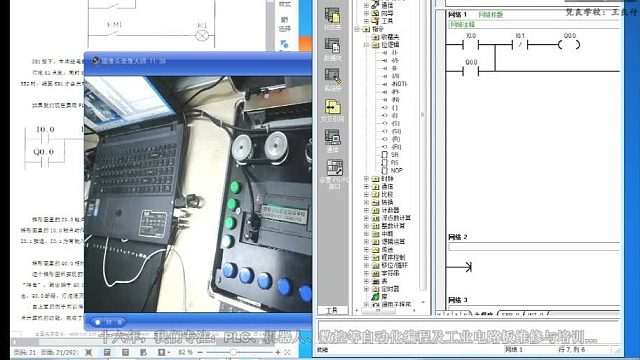Adjust the Word zoom slider handle
640x360 pixels.
click(x=233, y=352)
